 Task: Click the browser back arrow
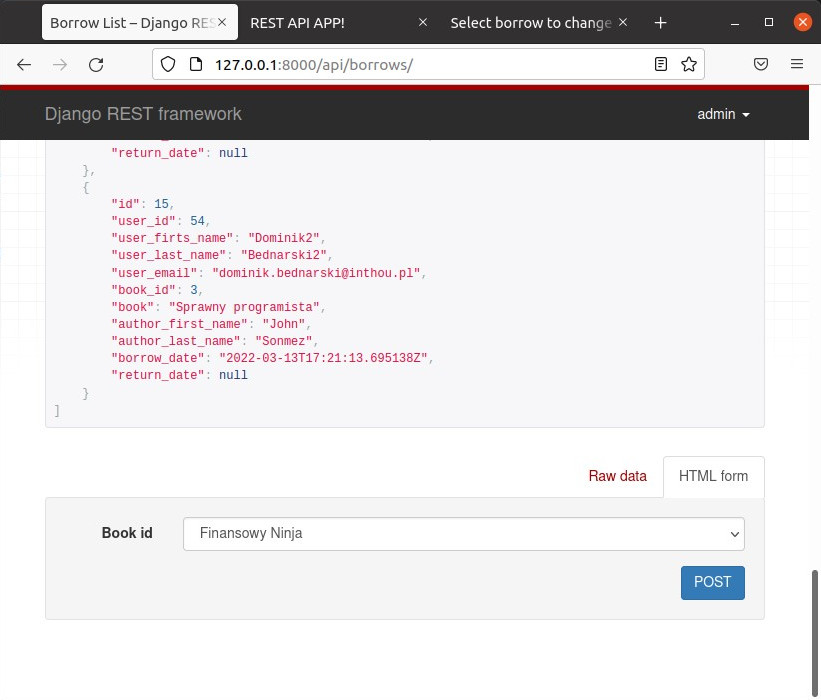pyautogui.click(x=24, y=64)
